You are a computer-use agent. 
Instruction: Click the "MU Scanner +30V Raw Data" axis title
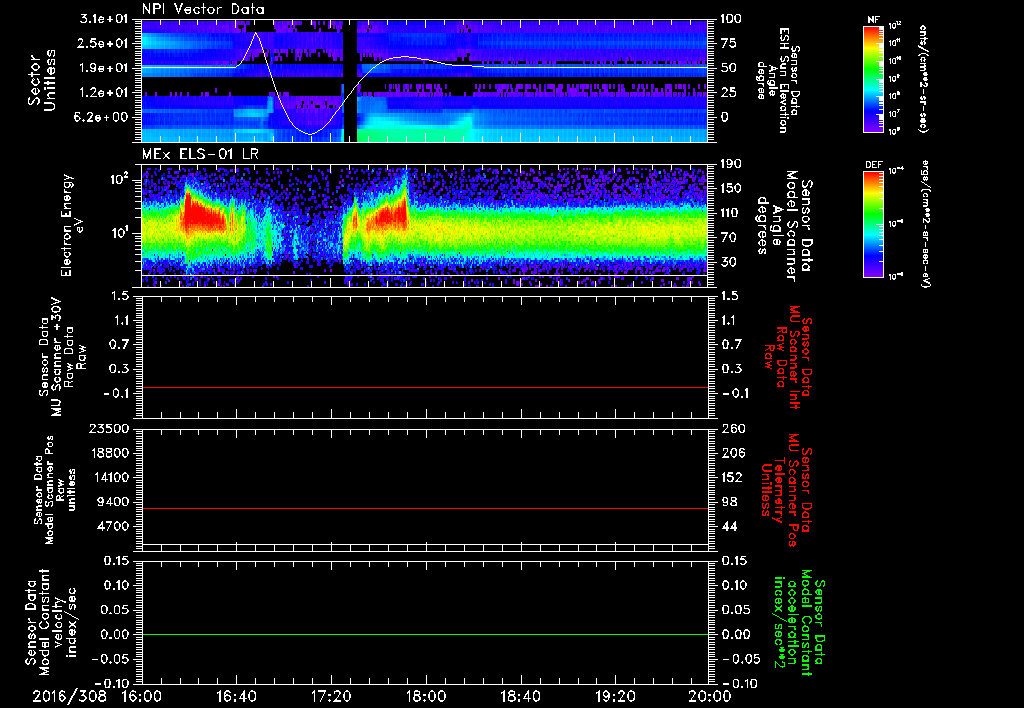tap(62, 358)
